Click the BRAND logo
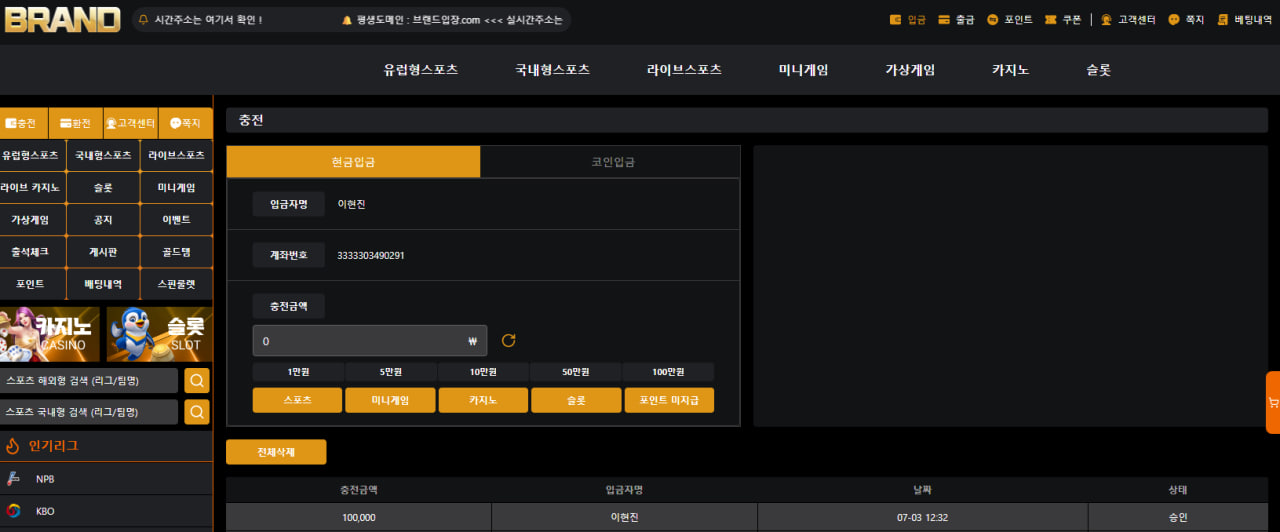Screen dimensions: 1280x532 coord(62,20)
